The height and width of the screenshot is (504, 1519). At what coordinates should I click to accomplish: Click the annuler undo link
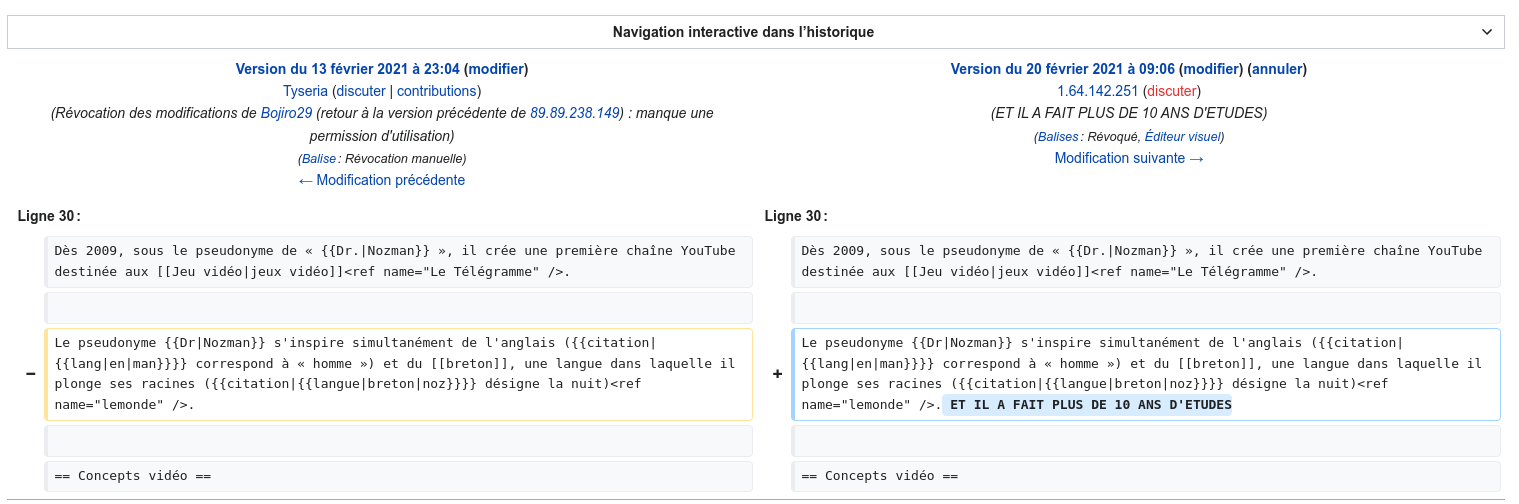click(x=1277, y=69)
